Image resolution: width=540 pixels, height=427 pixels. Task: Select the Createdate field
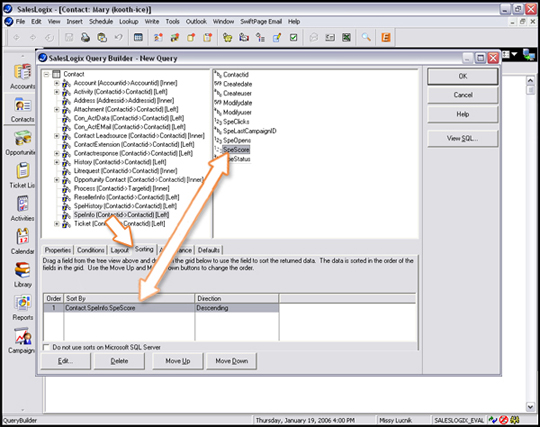pos(237,84)
